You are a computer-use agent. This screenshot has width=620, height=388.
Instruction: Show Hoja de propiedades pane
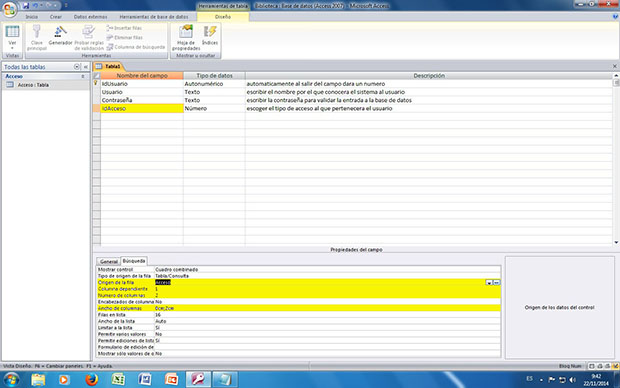tap(186, 38)
